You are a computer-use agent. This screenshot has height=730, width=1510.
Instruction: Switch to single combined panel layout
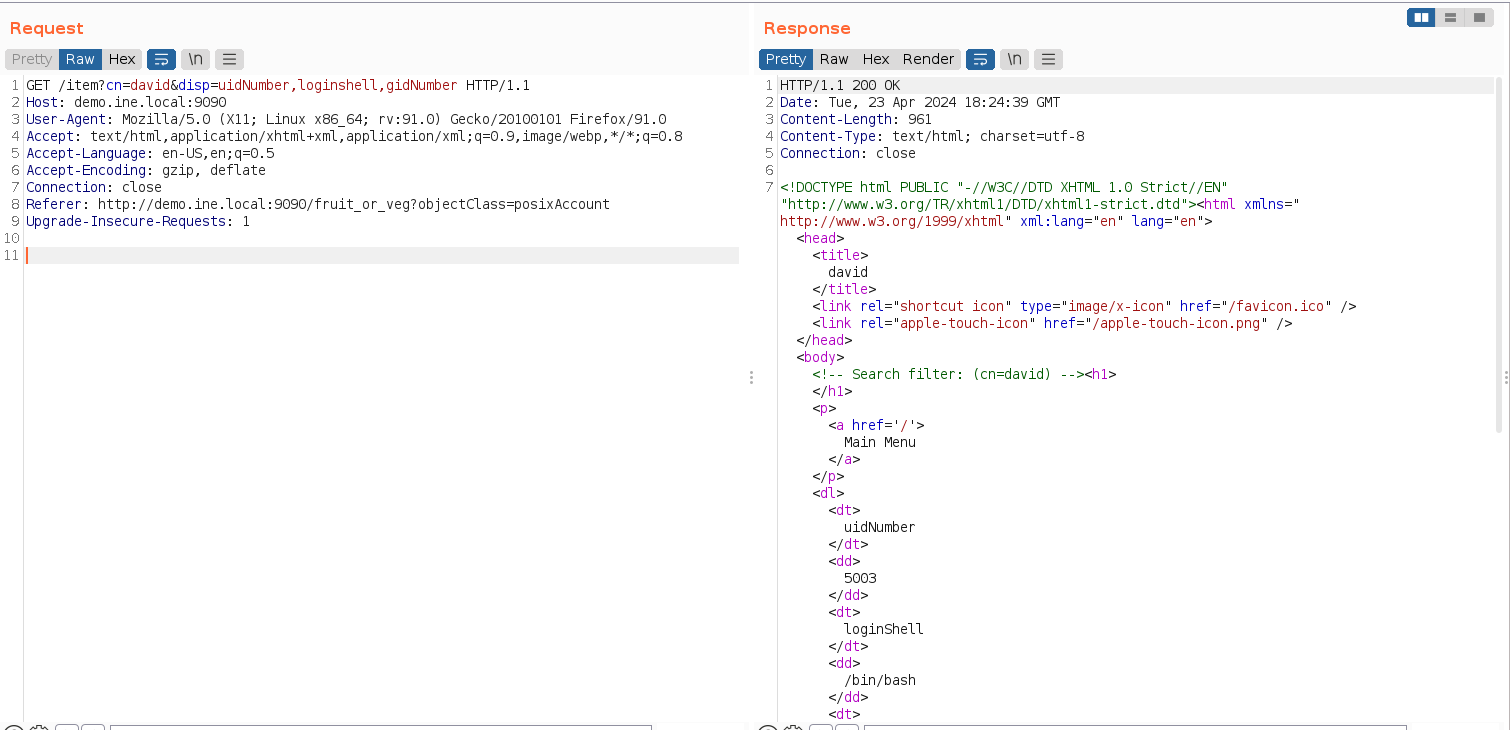pos(1478,17)
